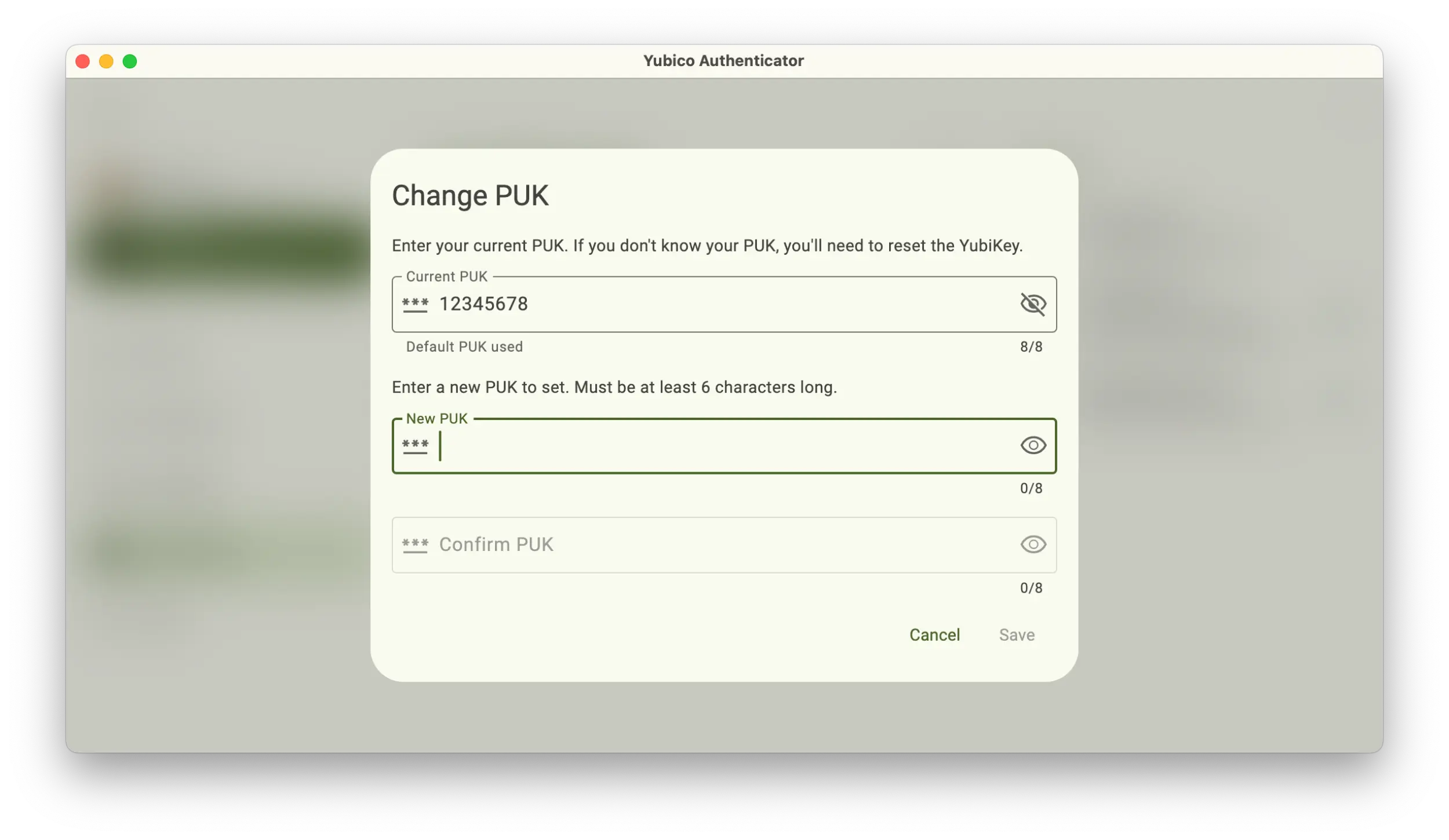Click the 8/8 character counter

pos(1031,346)
